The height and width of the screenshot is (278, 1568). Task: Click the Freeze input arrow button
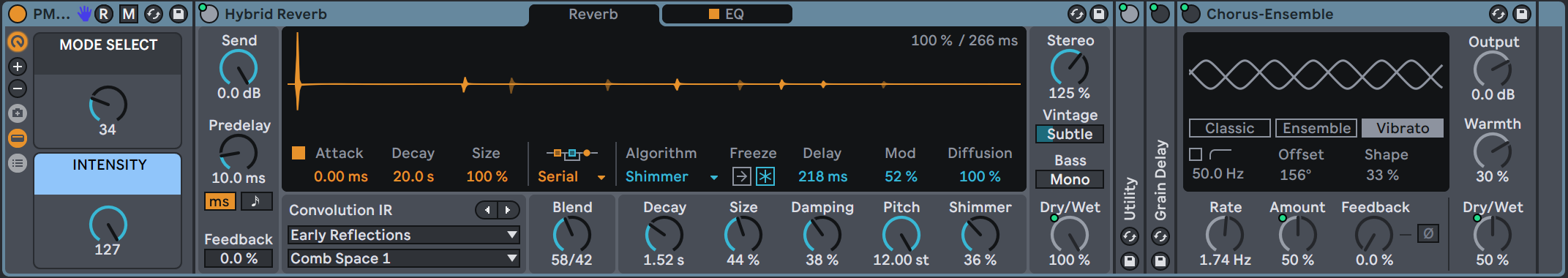(x=741, y=176)
